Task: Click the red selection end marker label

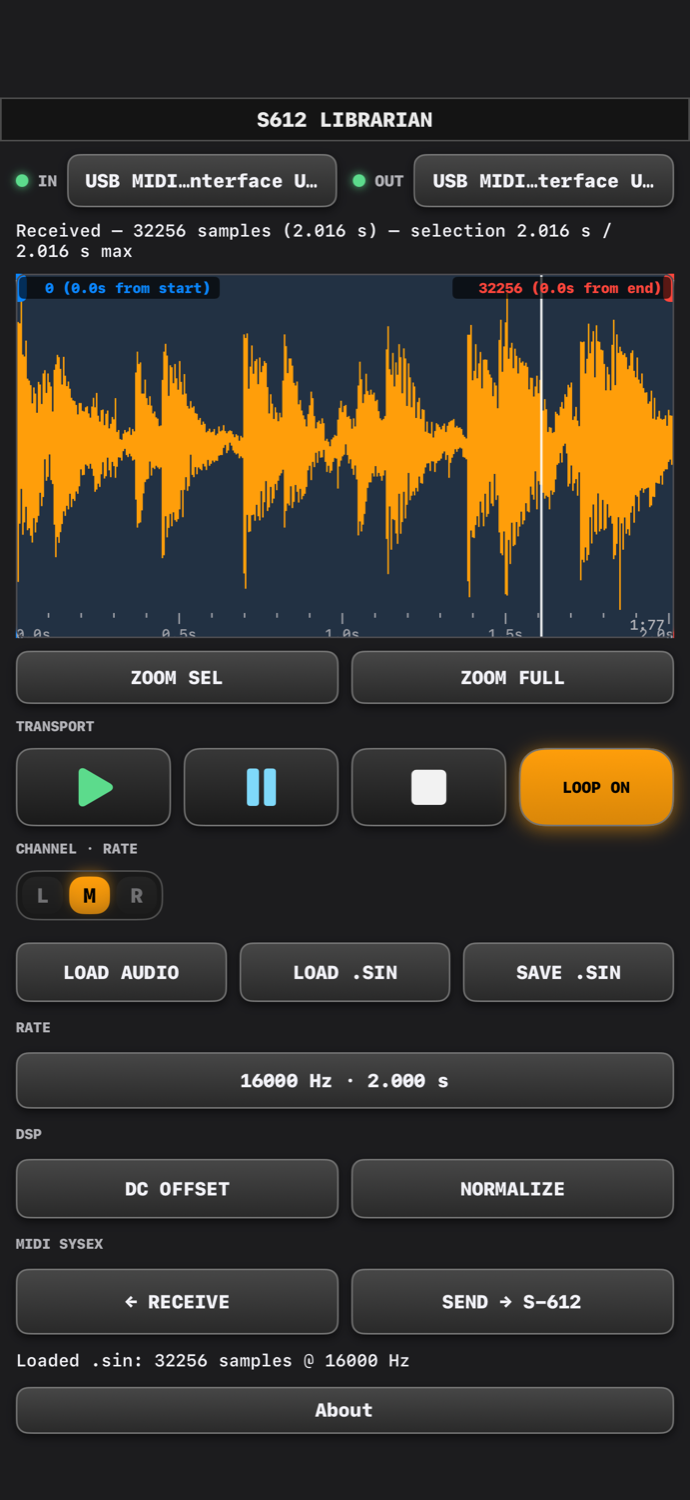Action: click(560, 288)
